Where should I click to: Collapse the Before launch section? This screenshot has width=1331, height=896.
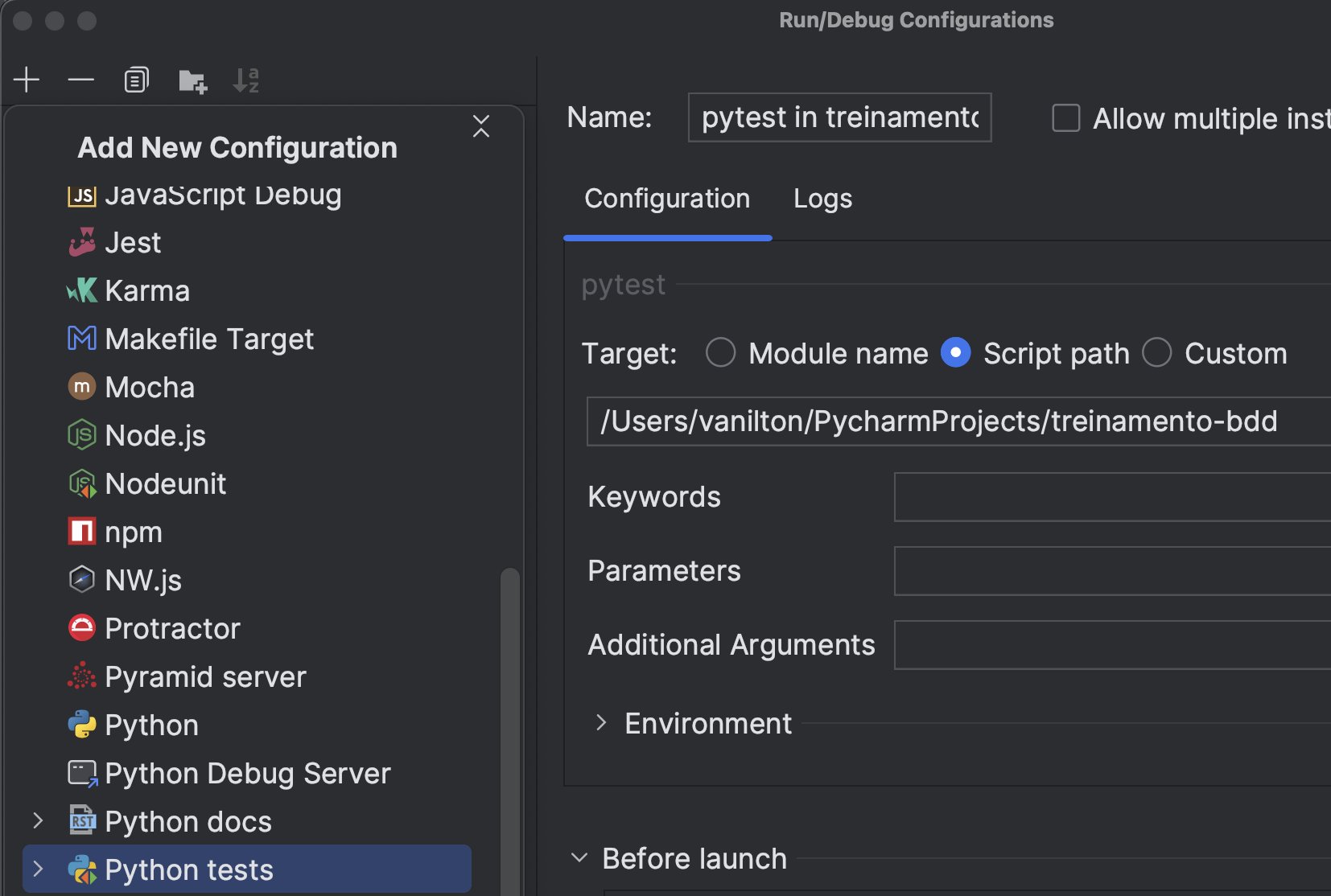pos(579,857)
